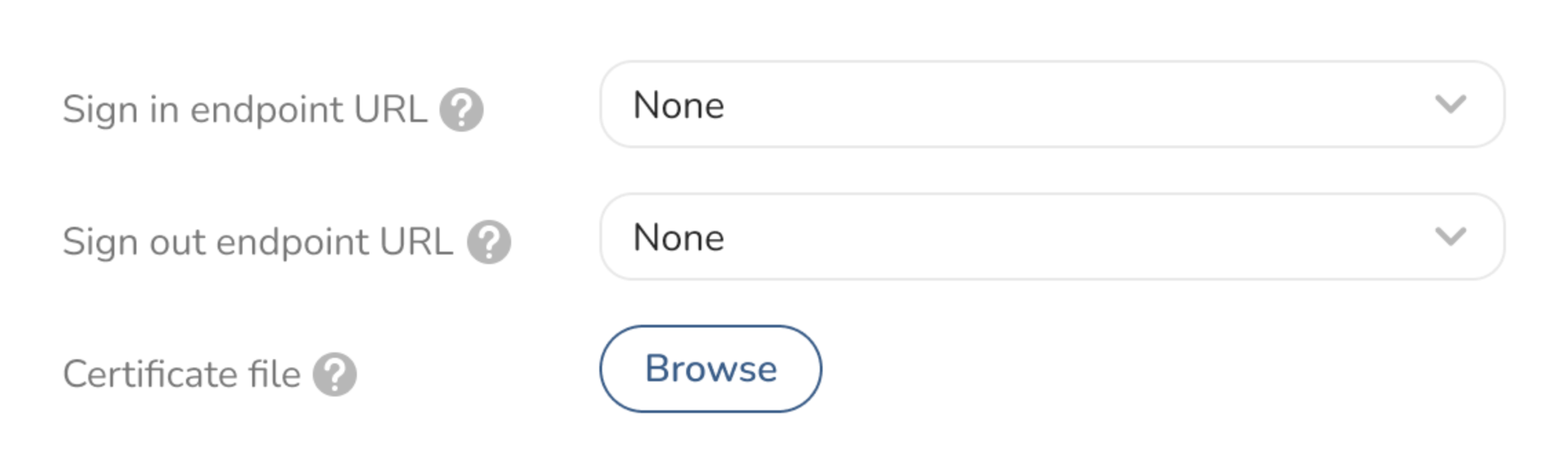1568x473 pixels.
Task: Show tooltip for Certificate file question mark
Action: (335, 374)
